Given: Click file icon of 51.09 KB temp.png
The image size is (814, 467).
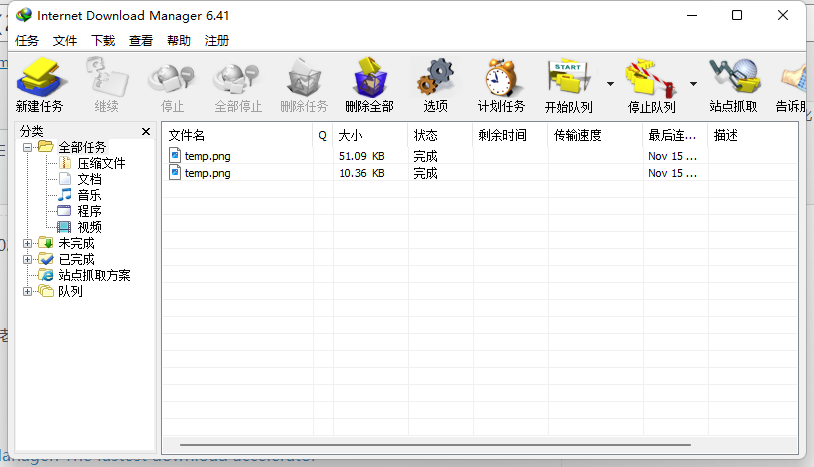Looking at the screenshot, I should click(175, 156).
